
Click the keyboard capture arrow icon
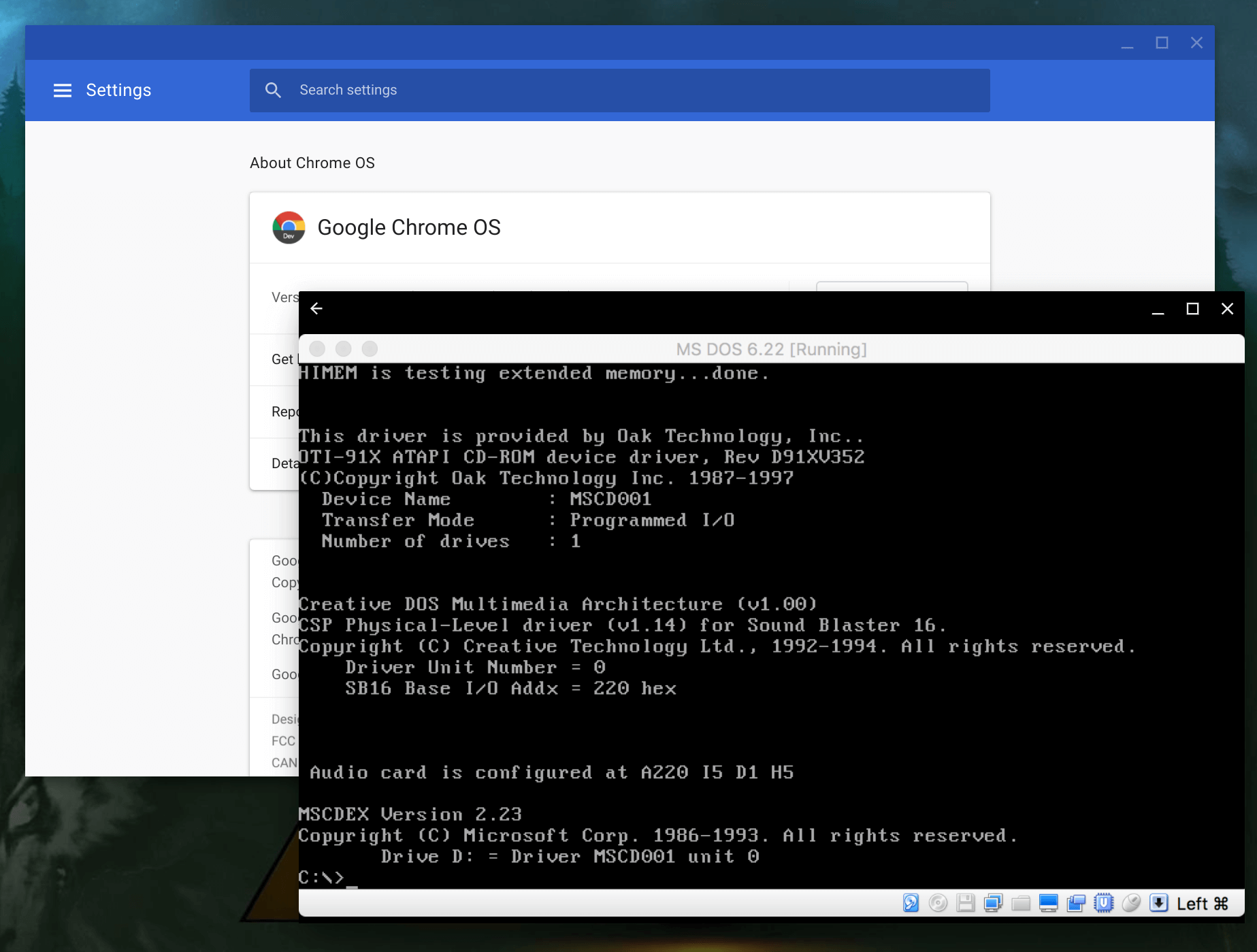1158,903
